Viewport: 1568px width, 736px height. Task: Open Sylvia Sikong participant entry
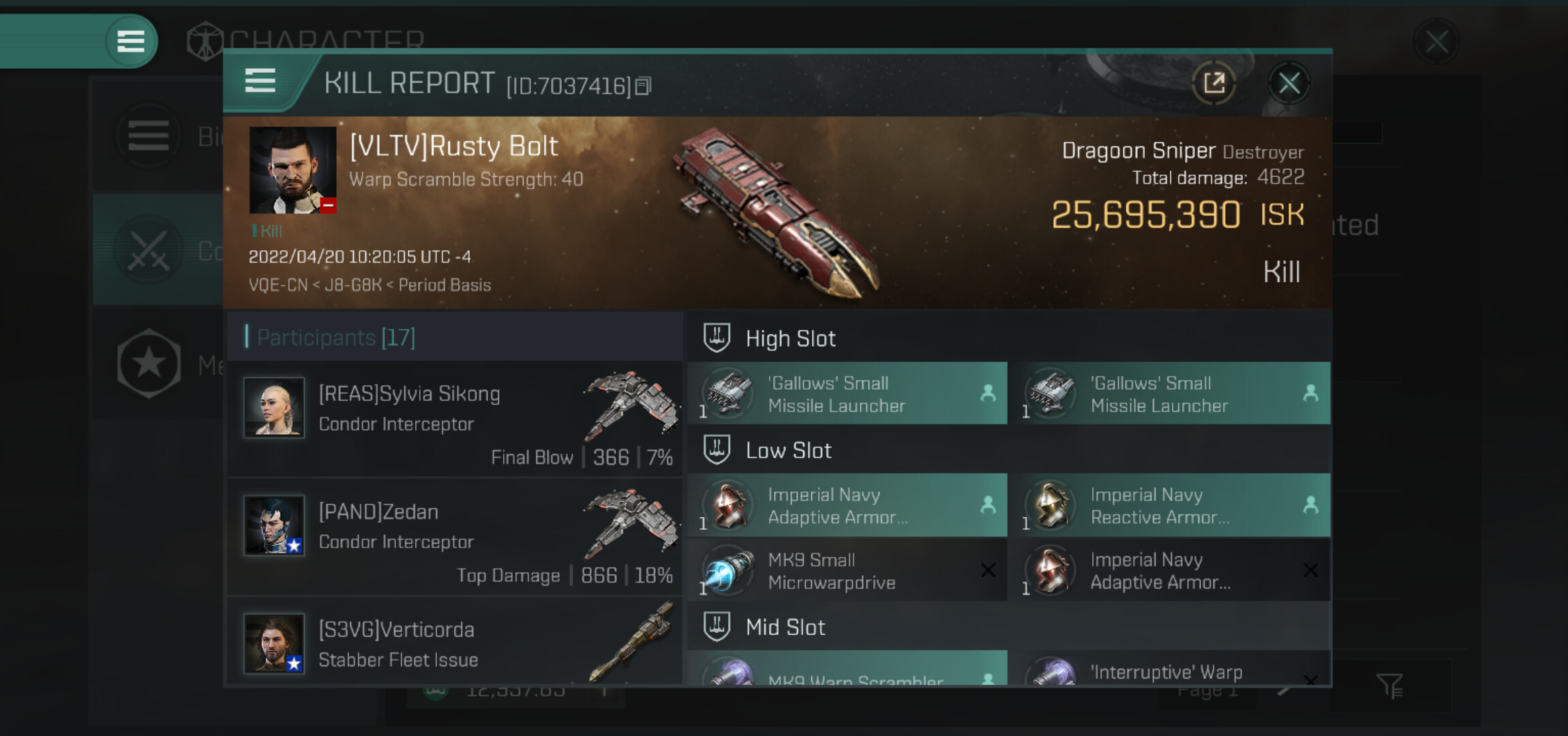(455, 419)
